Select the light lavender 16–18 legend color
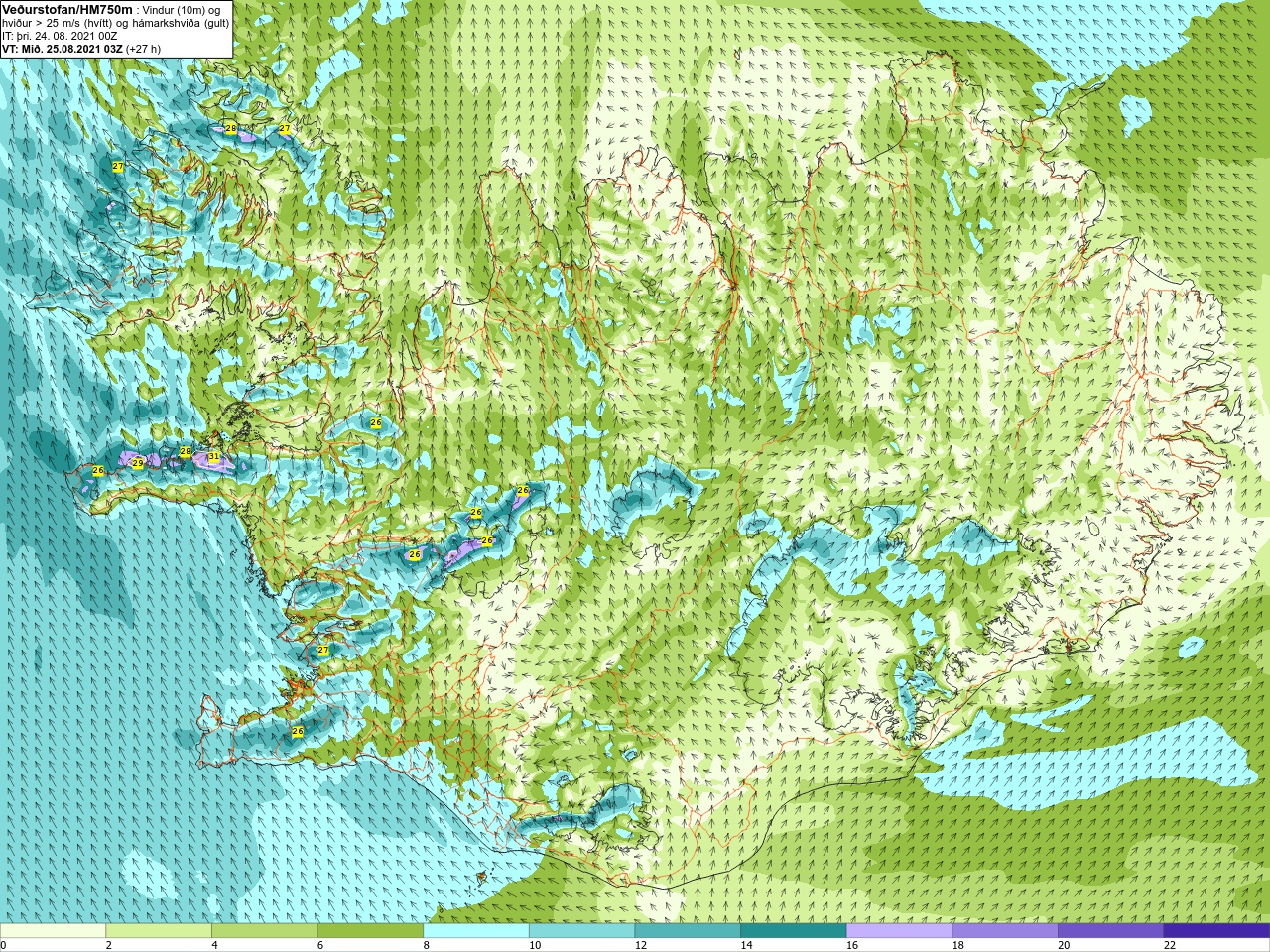Viewport: 1270px width, 952px height. coord(899,930)
